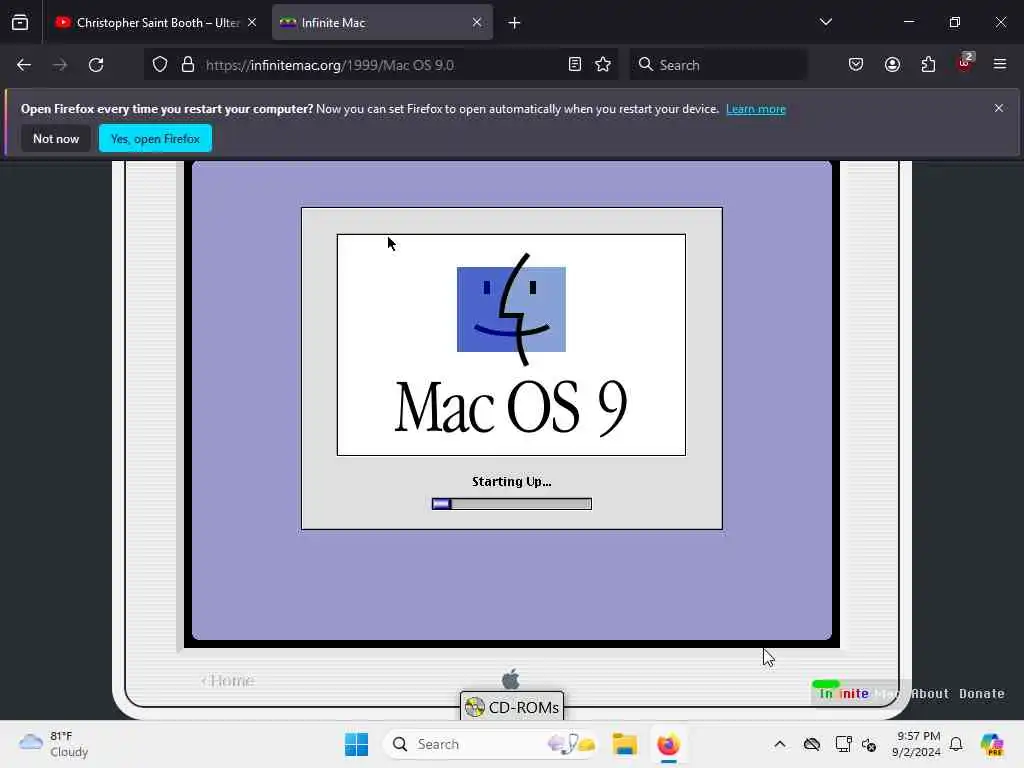
Task: Close the Christopher Saint Booth tab
Action: click(x=252, y=22)
